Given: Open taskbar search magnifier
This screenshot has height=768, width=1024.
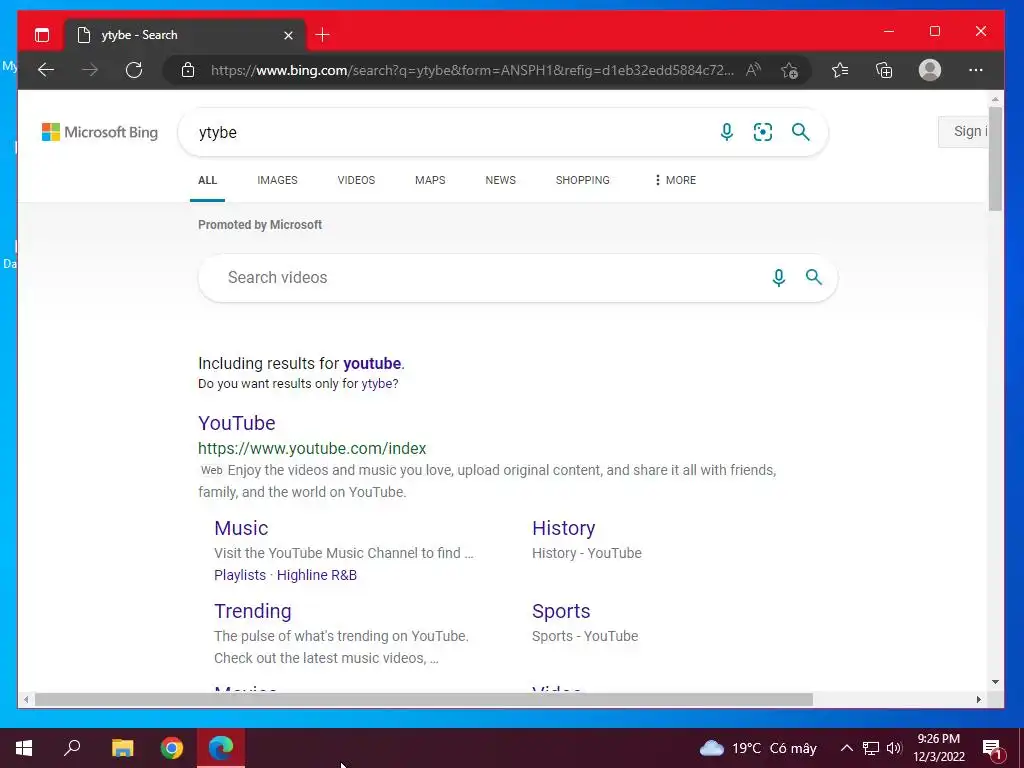Looking at the screenshot, I should 72,748.
